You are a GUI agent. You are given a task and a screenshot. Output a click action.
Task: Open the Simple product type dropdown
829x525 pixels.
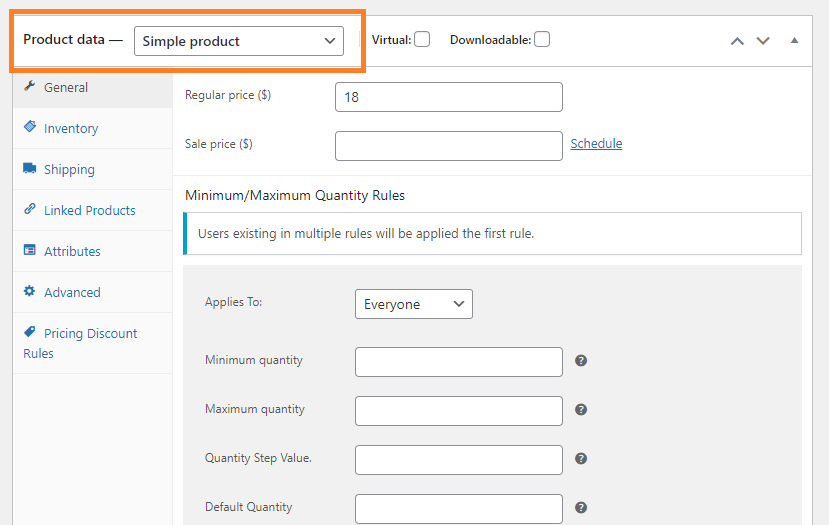pyautogui.click(x=239, y=41)
